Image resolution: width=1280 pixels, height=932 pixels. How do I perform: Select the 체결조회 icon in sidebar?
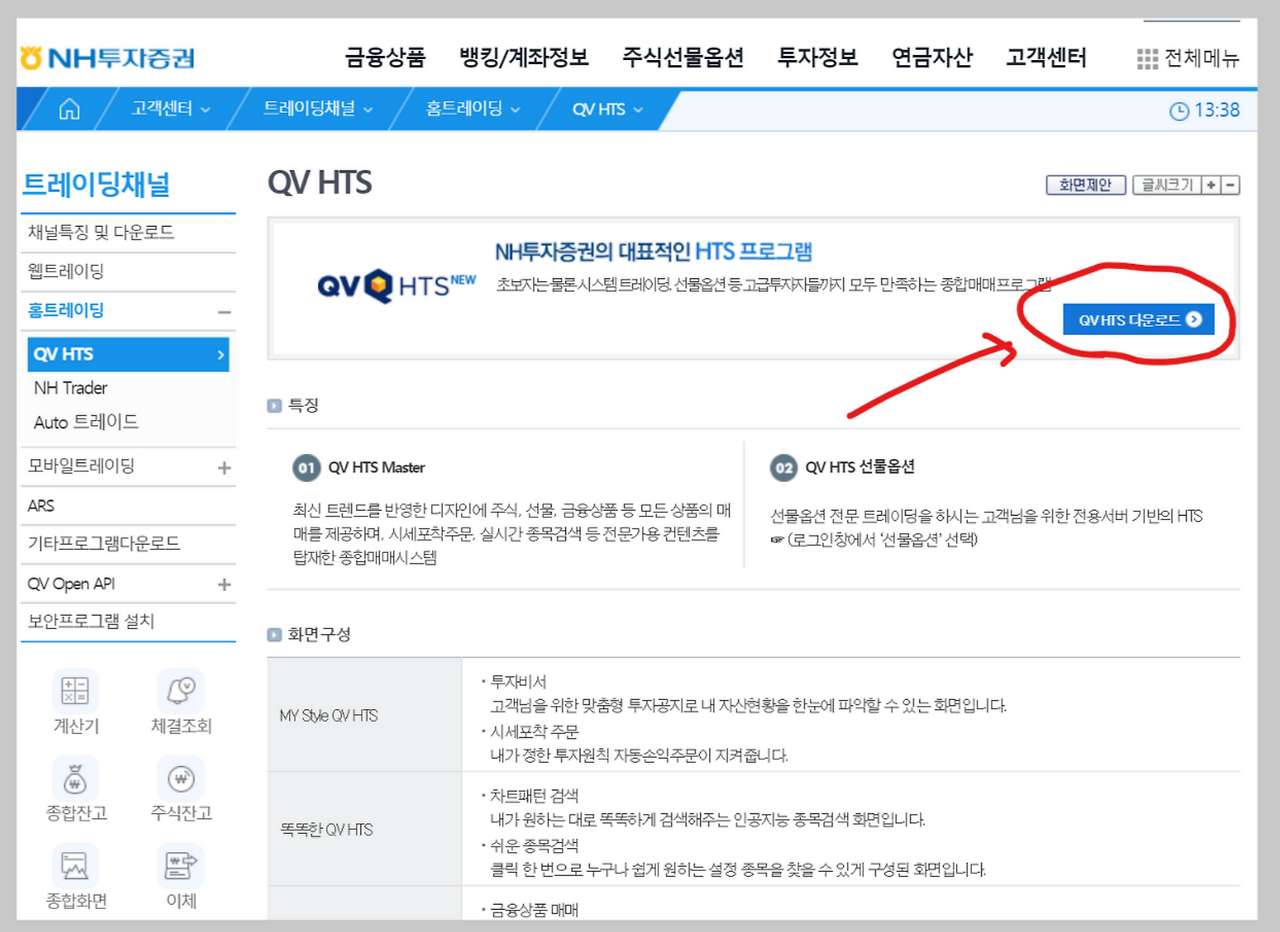tap(180, 700)
